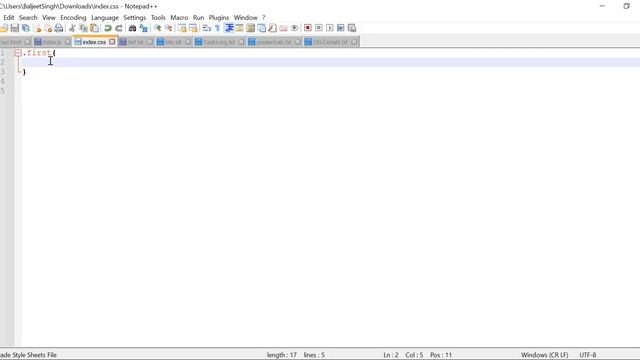Open the Language menu
Image resolution: width=640 pixels, height=360 pixels.
coord(104,18)
